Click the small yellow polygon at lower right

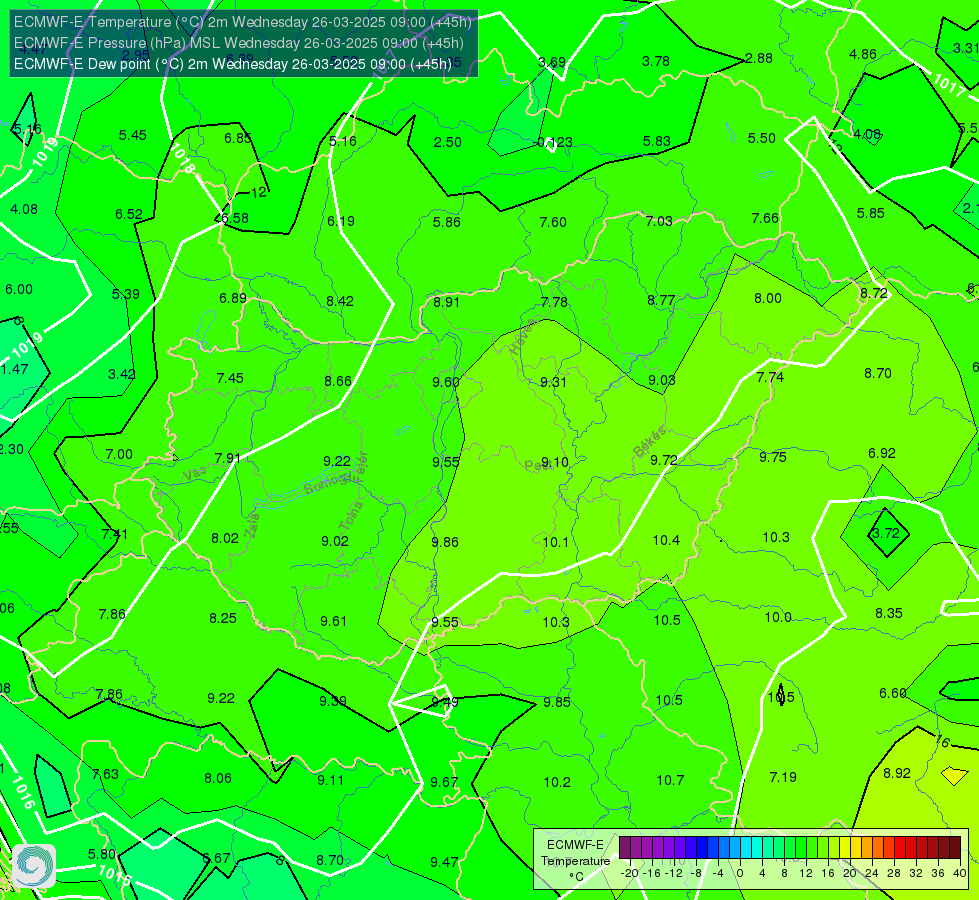pyautogui.click(x=955, y=776)
